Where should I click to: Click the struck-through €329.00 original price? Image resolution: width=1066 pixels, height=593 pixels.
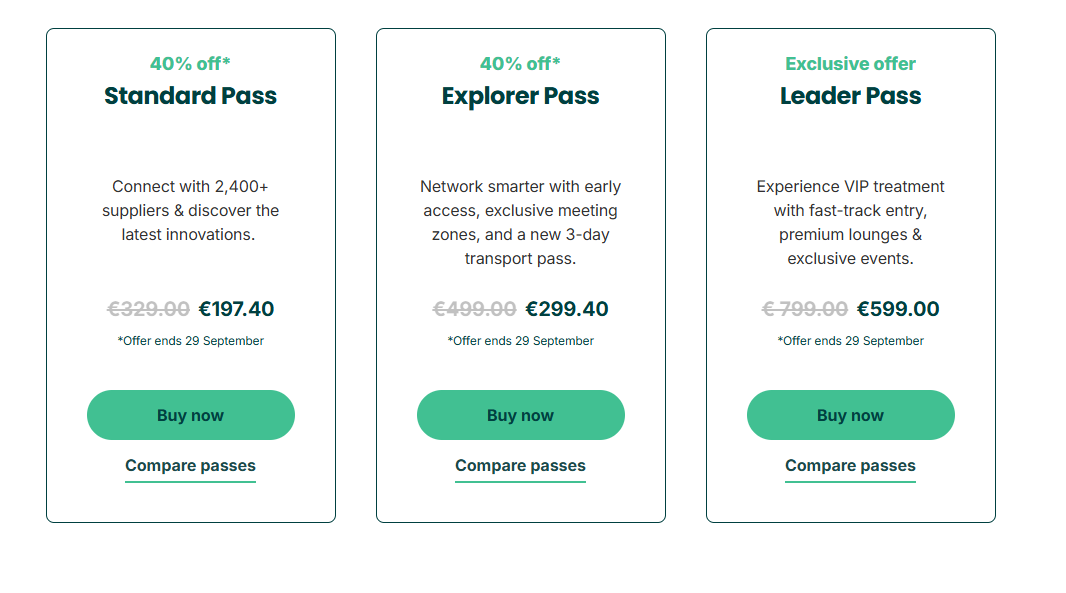pyautogui.click(x=148, y=309)
